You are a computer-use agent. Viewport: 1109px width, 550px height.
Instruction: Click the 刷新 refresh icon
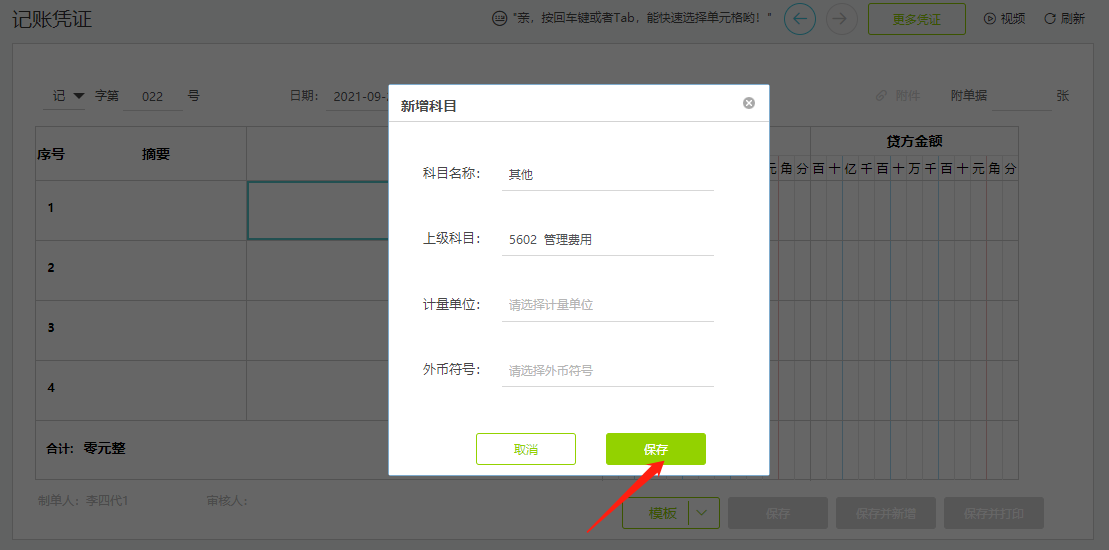(1050, 19)
